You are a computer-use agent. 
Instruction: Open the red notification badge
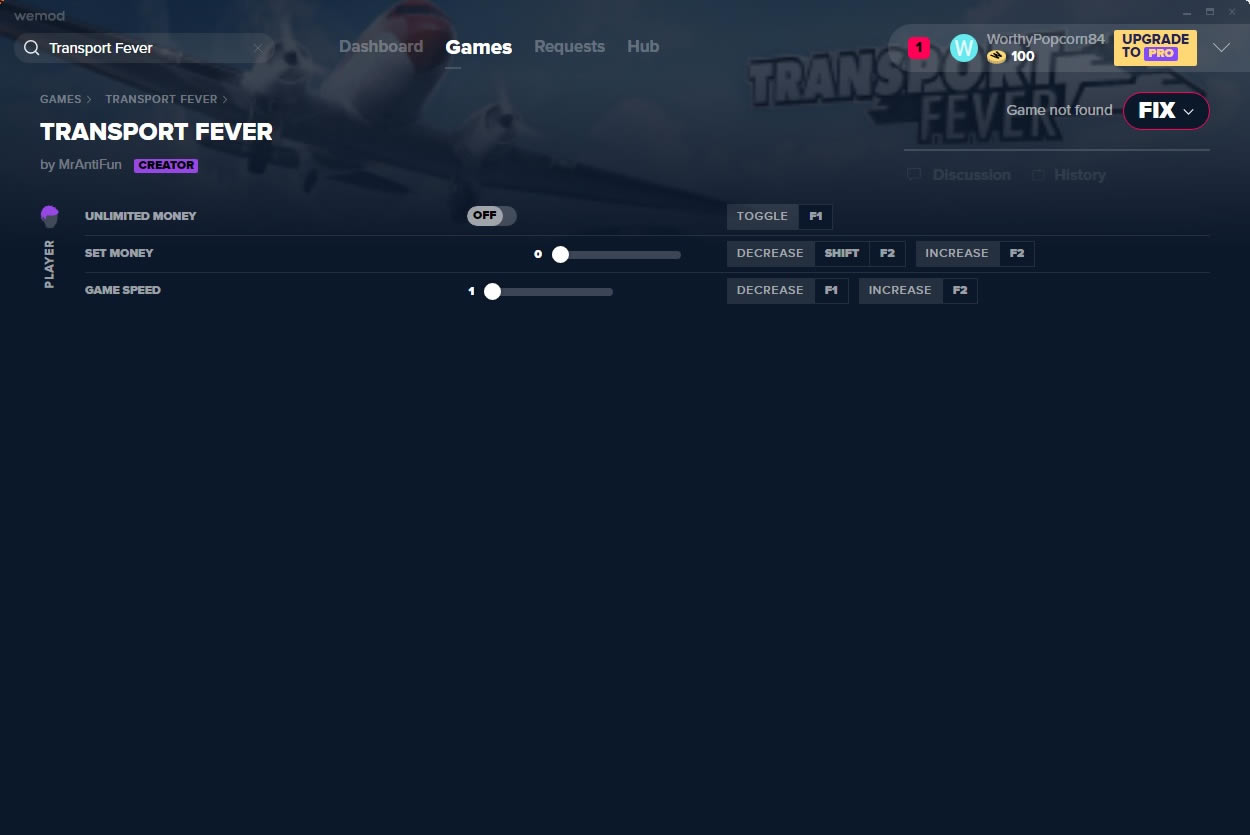[x=918, y=47]
